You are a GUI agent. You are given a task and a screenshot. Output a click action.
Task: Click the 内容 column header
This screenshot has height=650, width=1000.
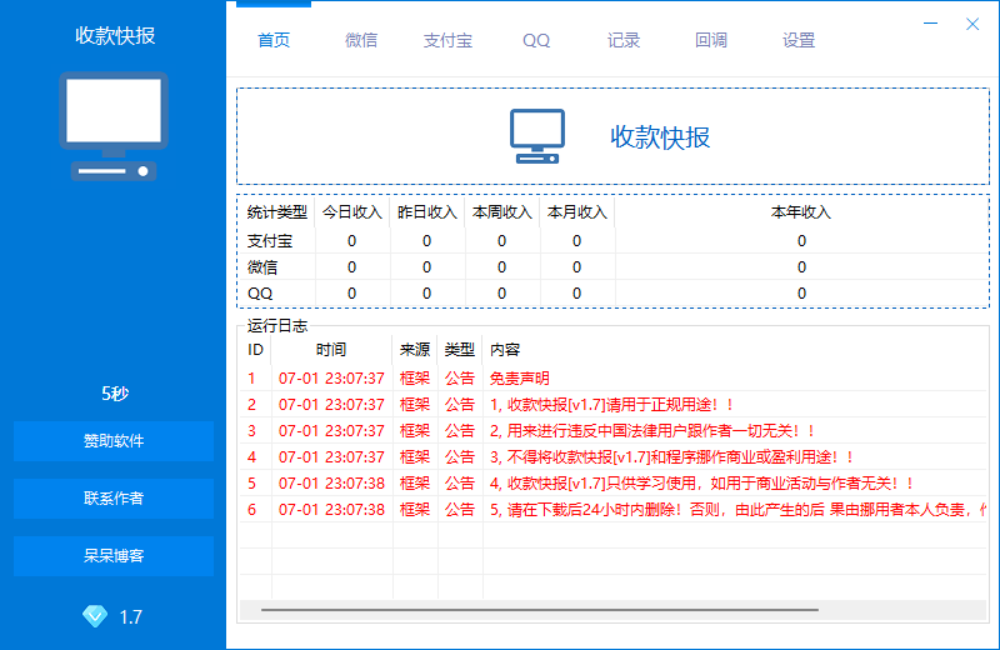(x=505, y=350)
